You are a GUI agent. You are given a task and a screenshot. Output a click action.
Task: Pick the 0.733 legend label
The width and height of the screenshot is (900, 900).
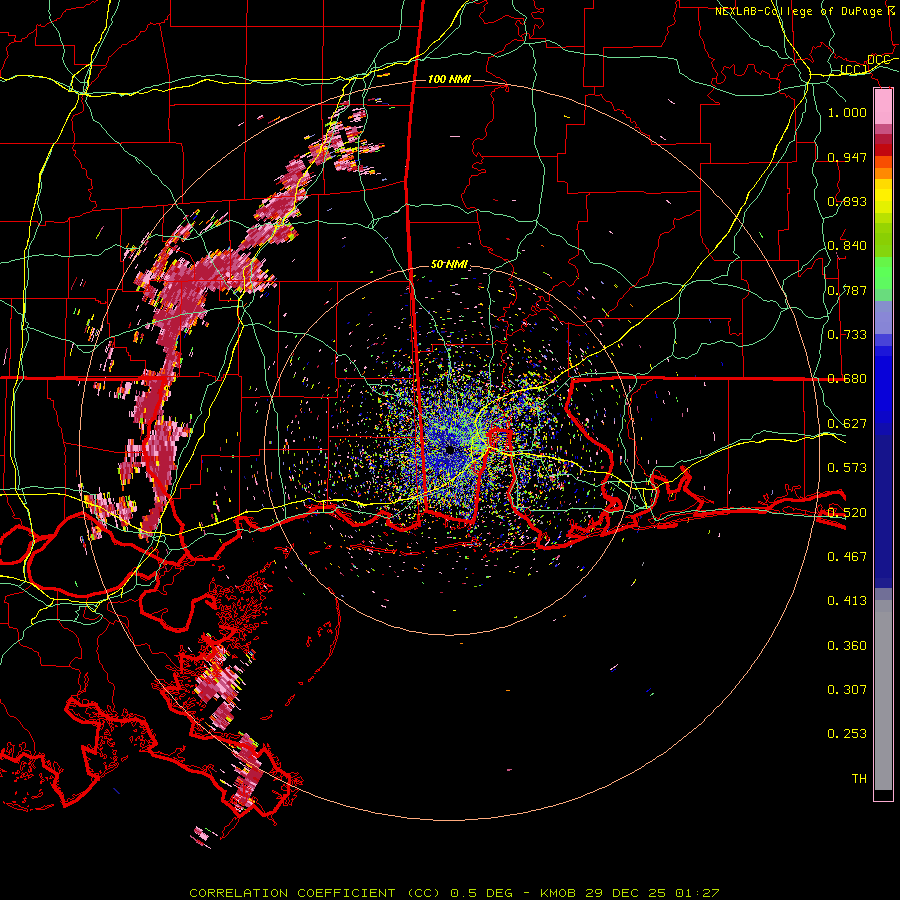847,335
